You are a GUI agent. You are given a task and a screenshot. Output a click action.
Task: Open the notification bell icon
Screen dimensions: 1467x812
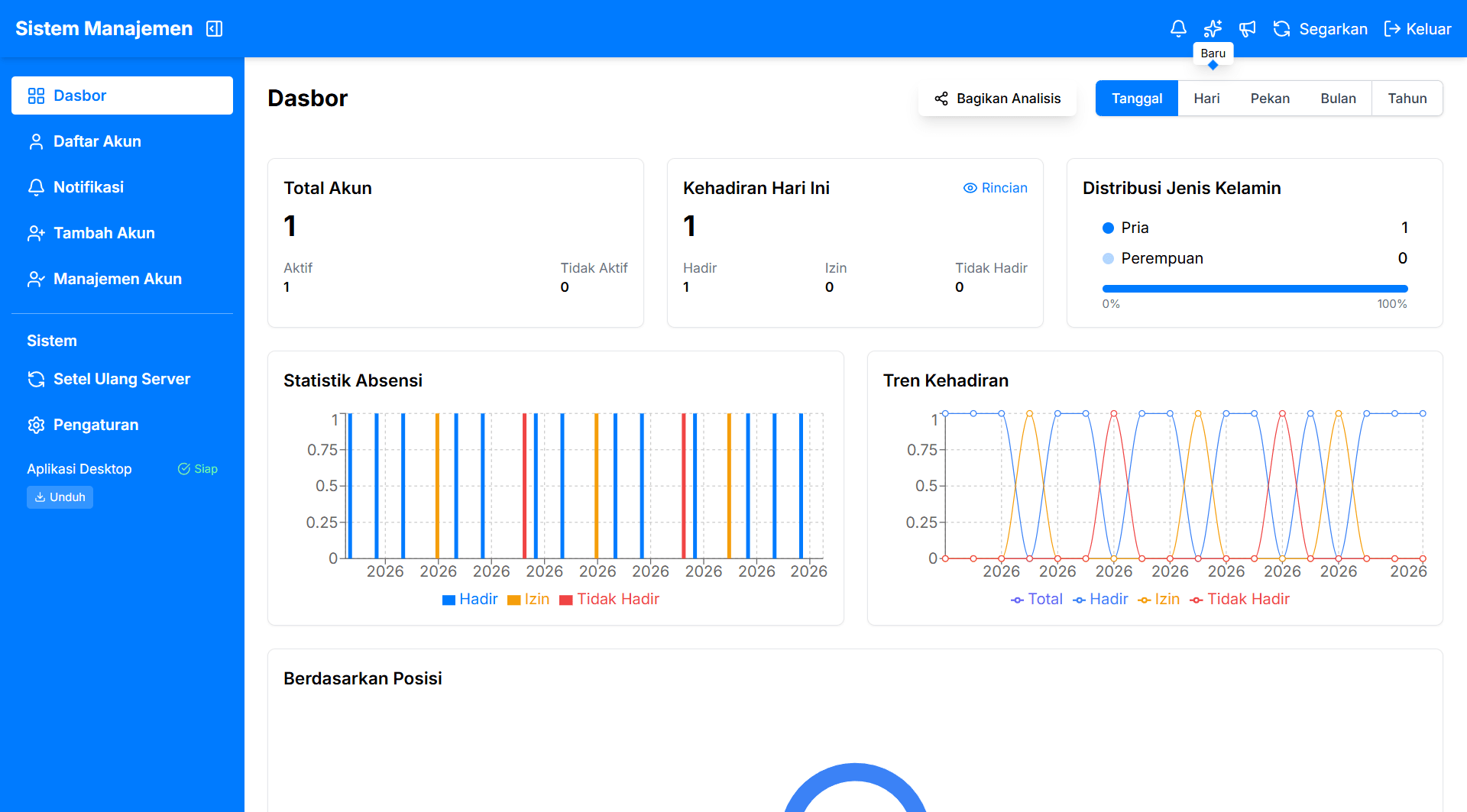1178,28
